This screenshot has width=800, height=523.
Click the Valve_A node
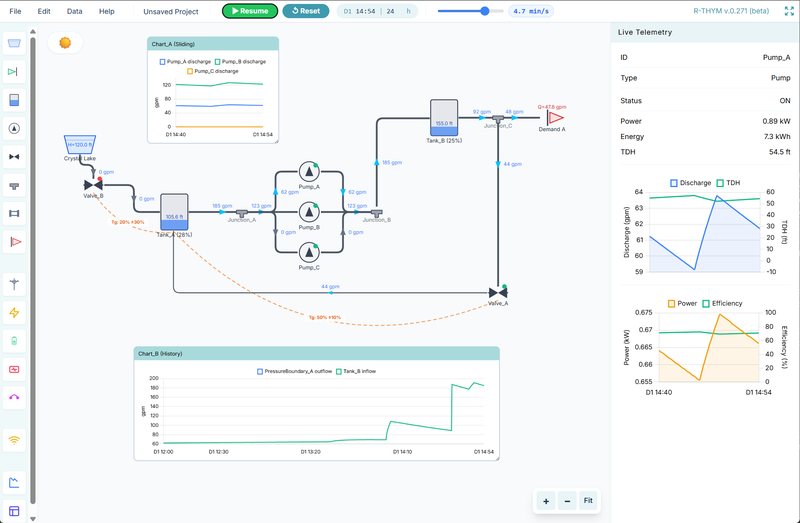498,293
